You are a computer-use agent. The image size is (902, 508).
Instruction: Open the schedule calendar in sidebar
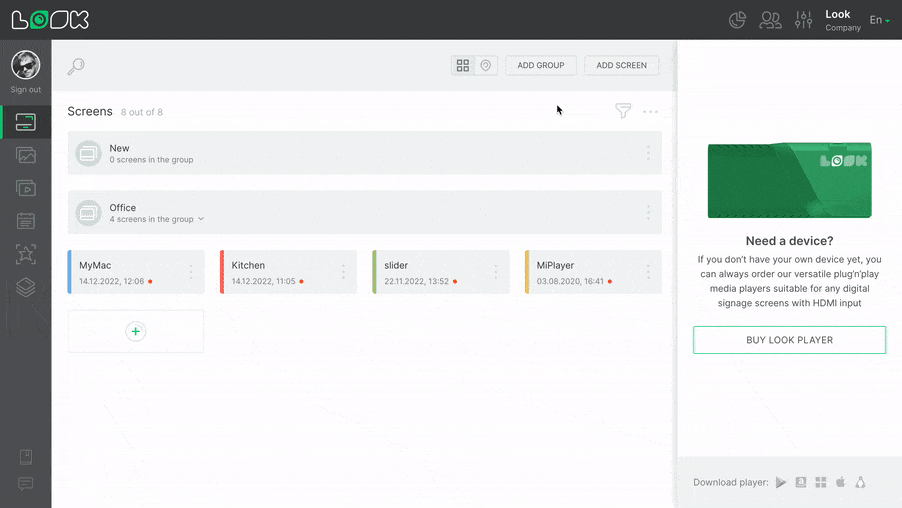(26, 221)
